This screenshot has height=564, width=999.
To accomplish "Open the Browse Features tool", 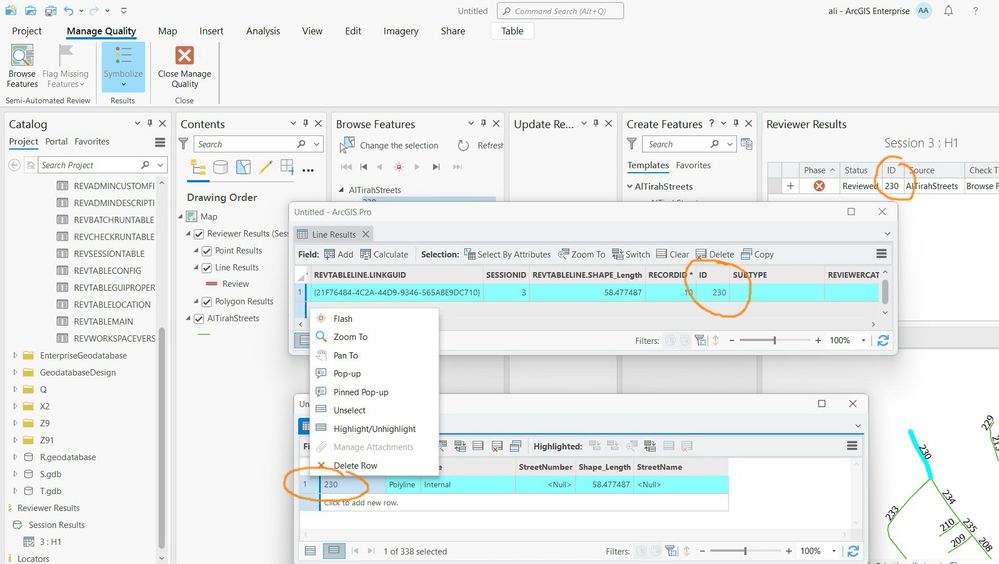I will pyautogui.click(x=22, y=66).
